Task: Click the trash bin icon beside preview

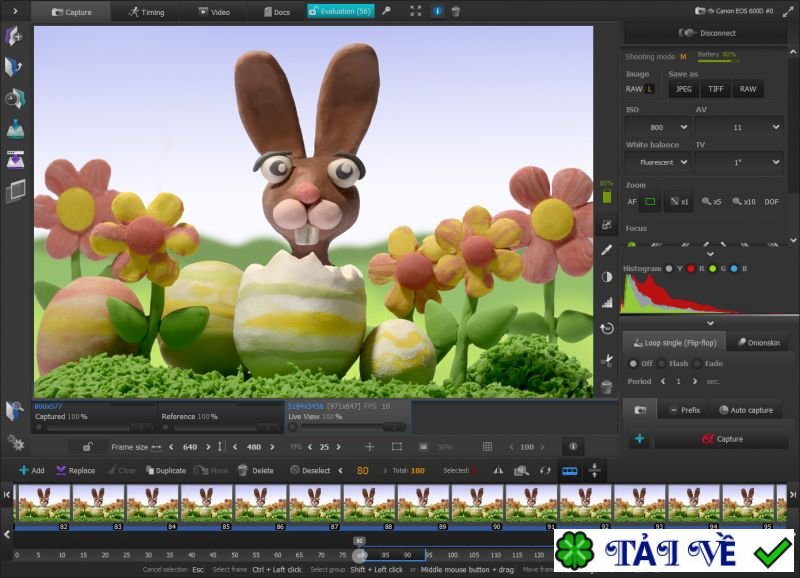Action: point(606,387)
